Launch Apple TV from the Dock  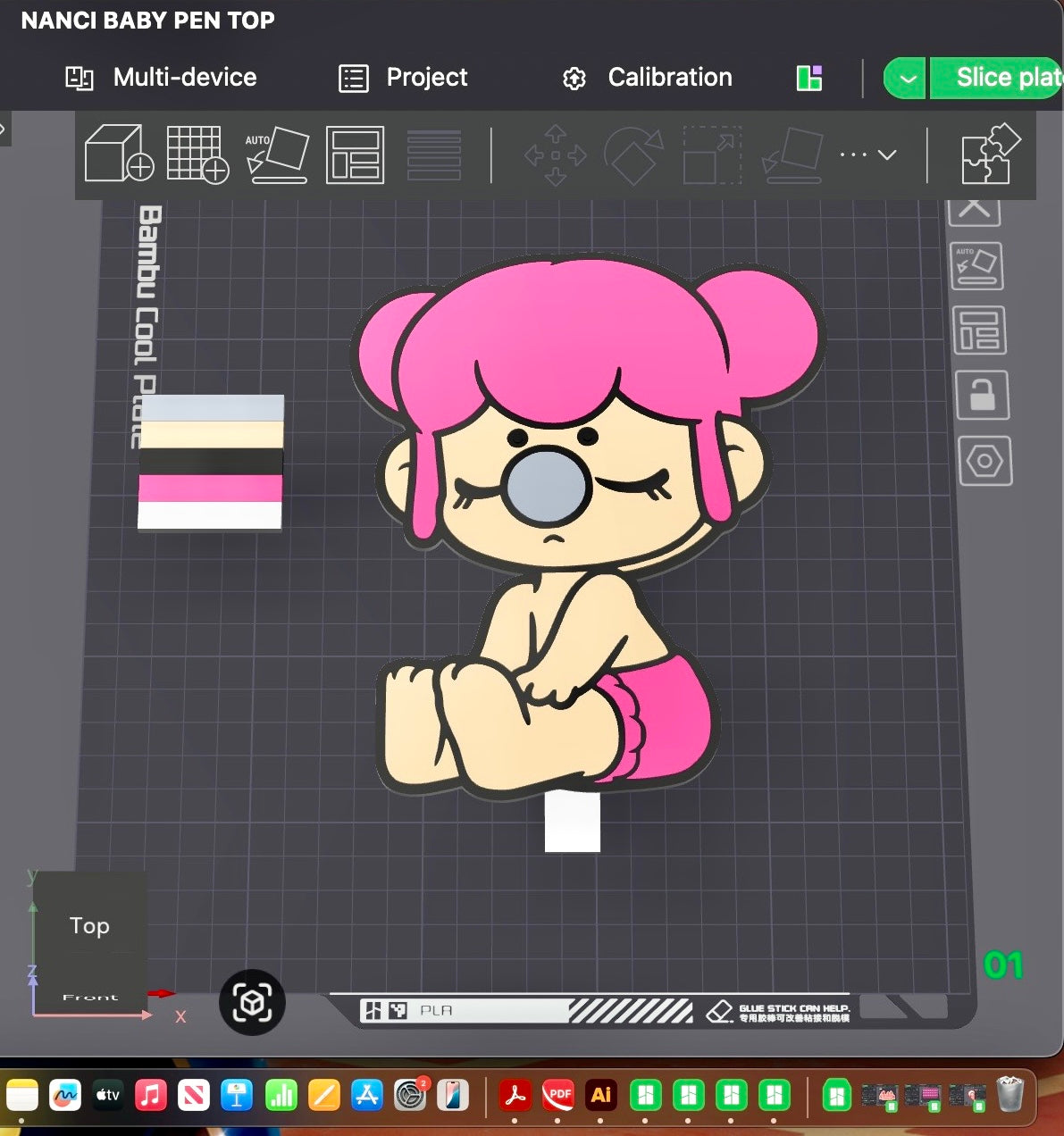pos(107,1096)
